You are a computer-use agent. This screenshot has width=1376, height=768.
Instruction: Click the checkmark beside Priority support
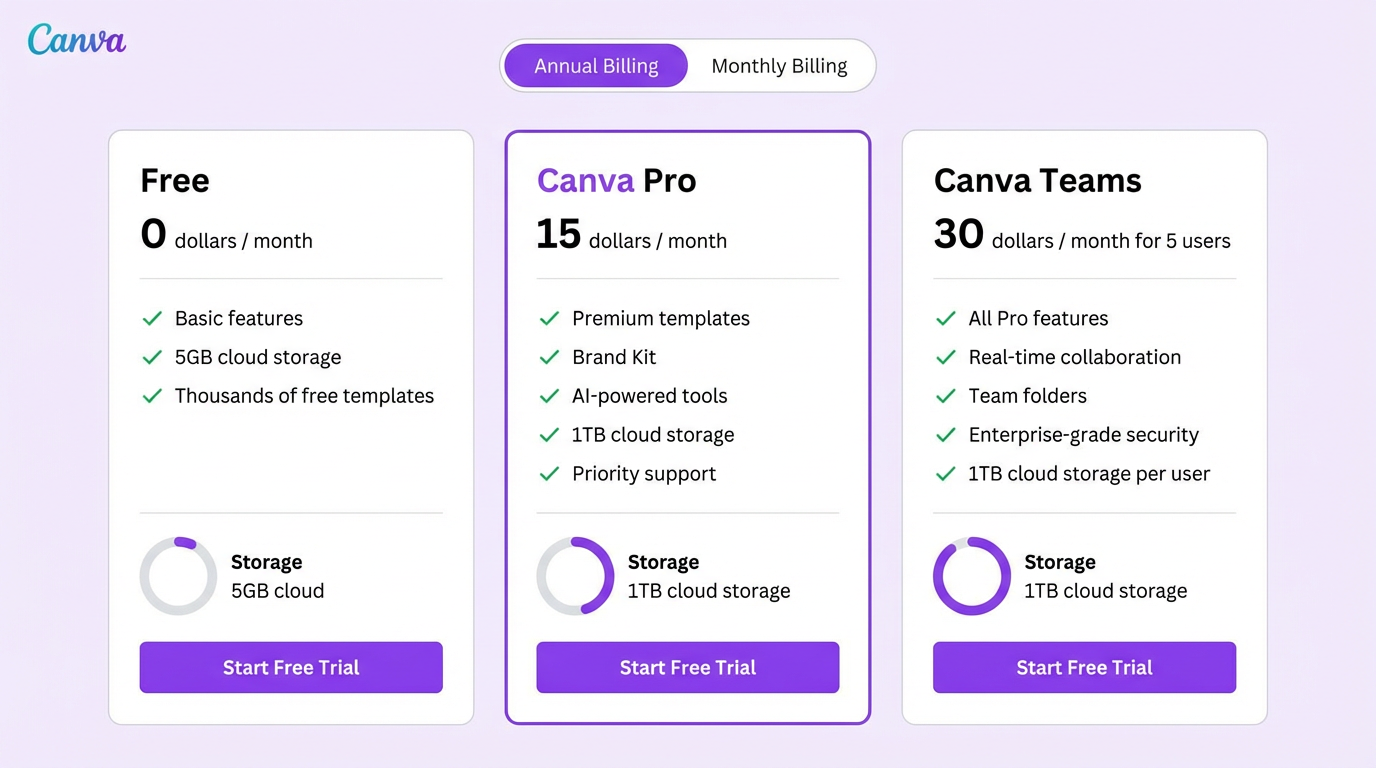(x=549, y=474)
